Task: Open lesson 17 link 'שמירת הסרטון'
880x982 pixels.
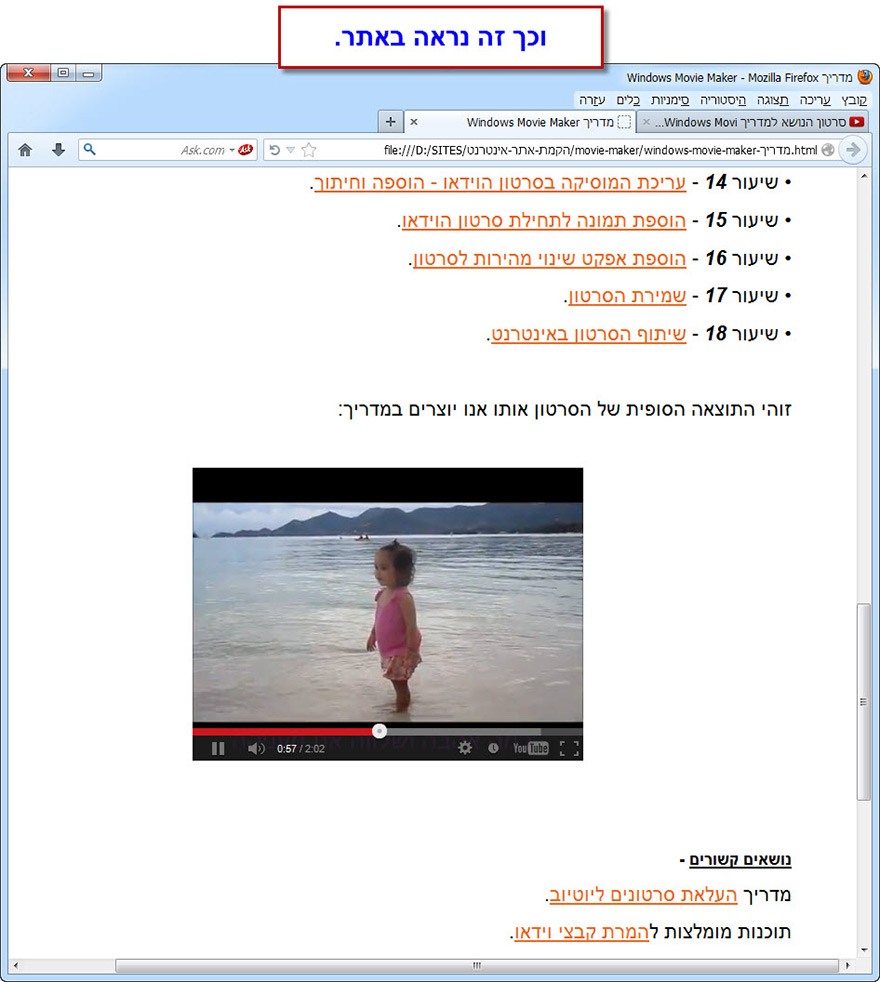Action: click(627, 296)
